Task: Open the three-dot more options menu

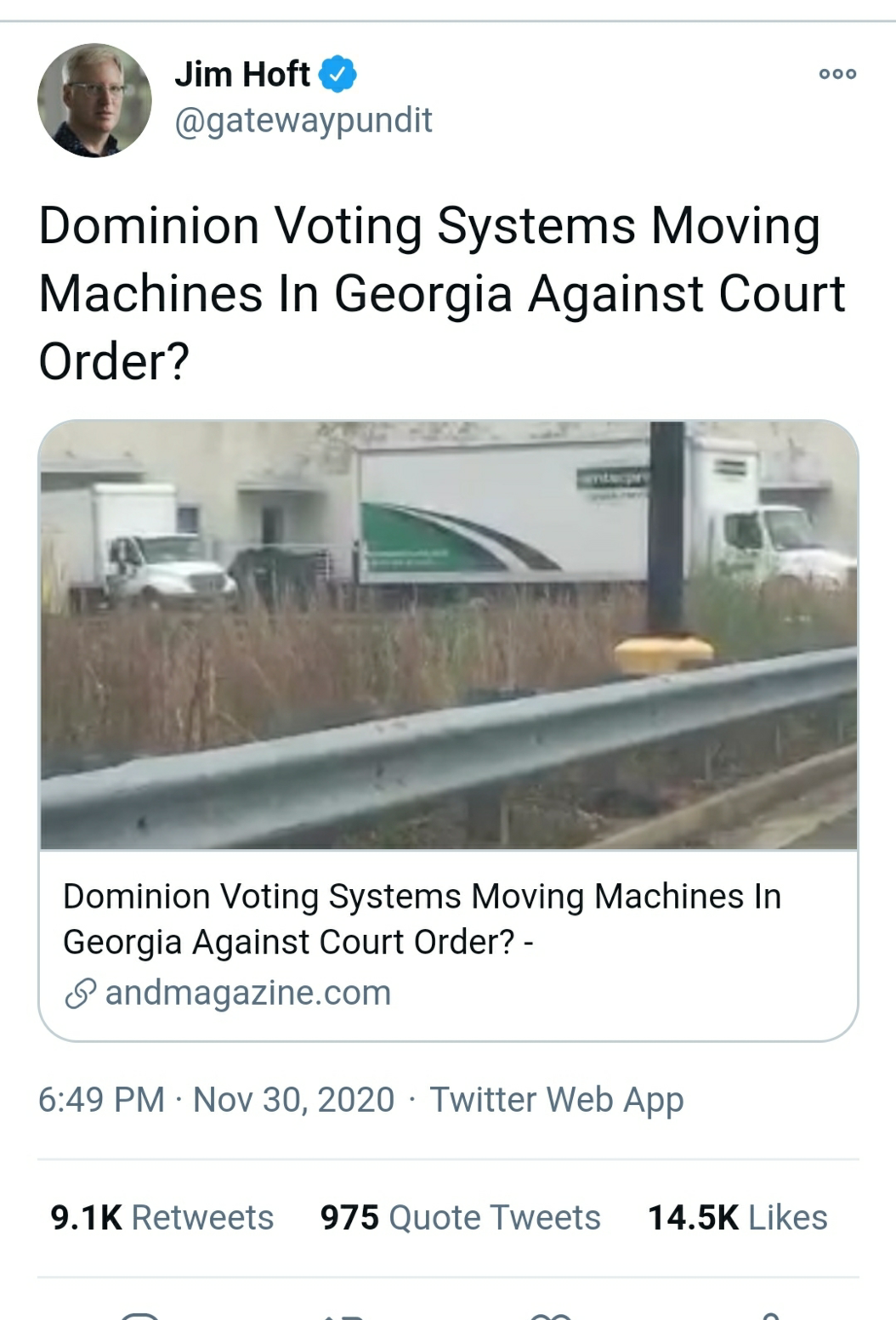Action: [x=837, y=74]
